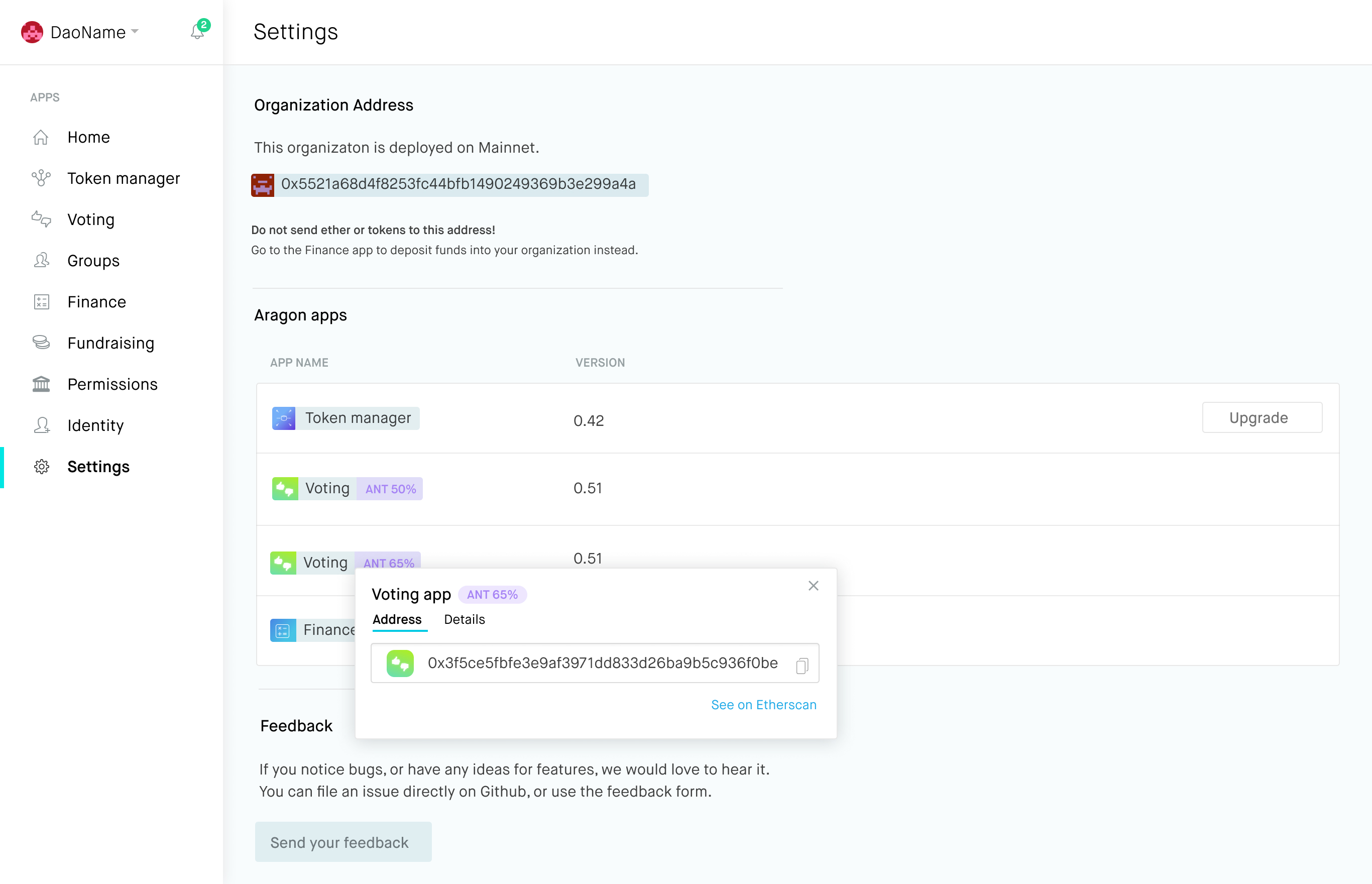Open Finance in sidebar

[97, 302]
